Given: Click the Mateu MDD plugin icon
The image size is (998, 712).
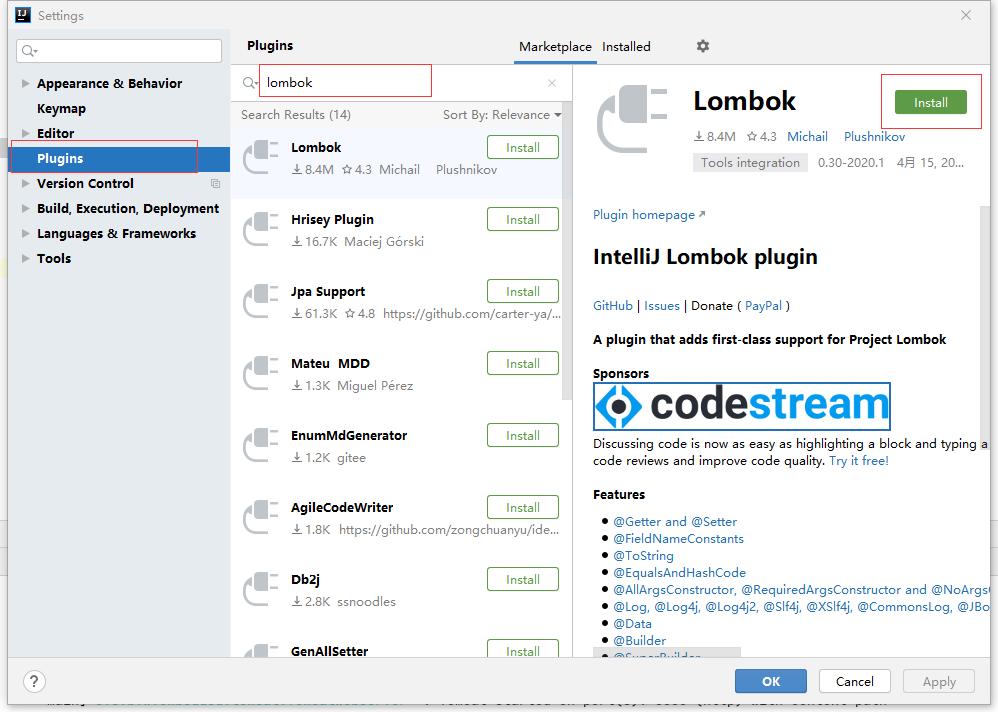Looking at the screenshot, I should (261, 372).
